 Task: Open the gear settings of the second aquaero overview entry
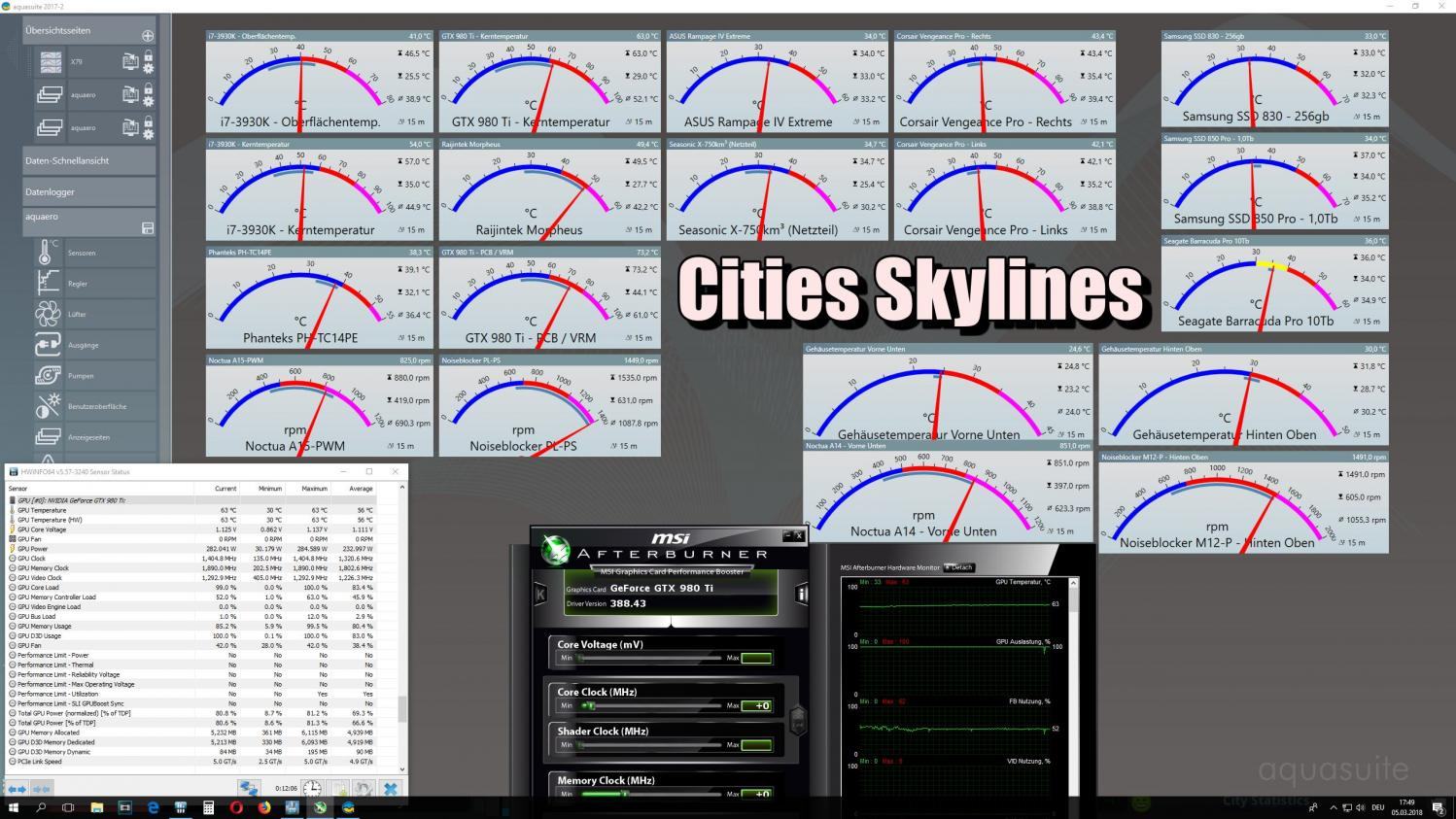click(148, 133)
